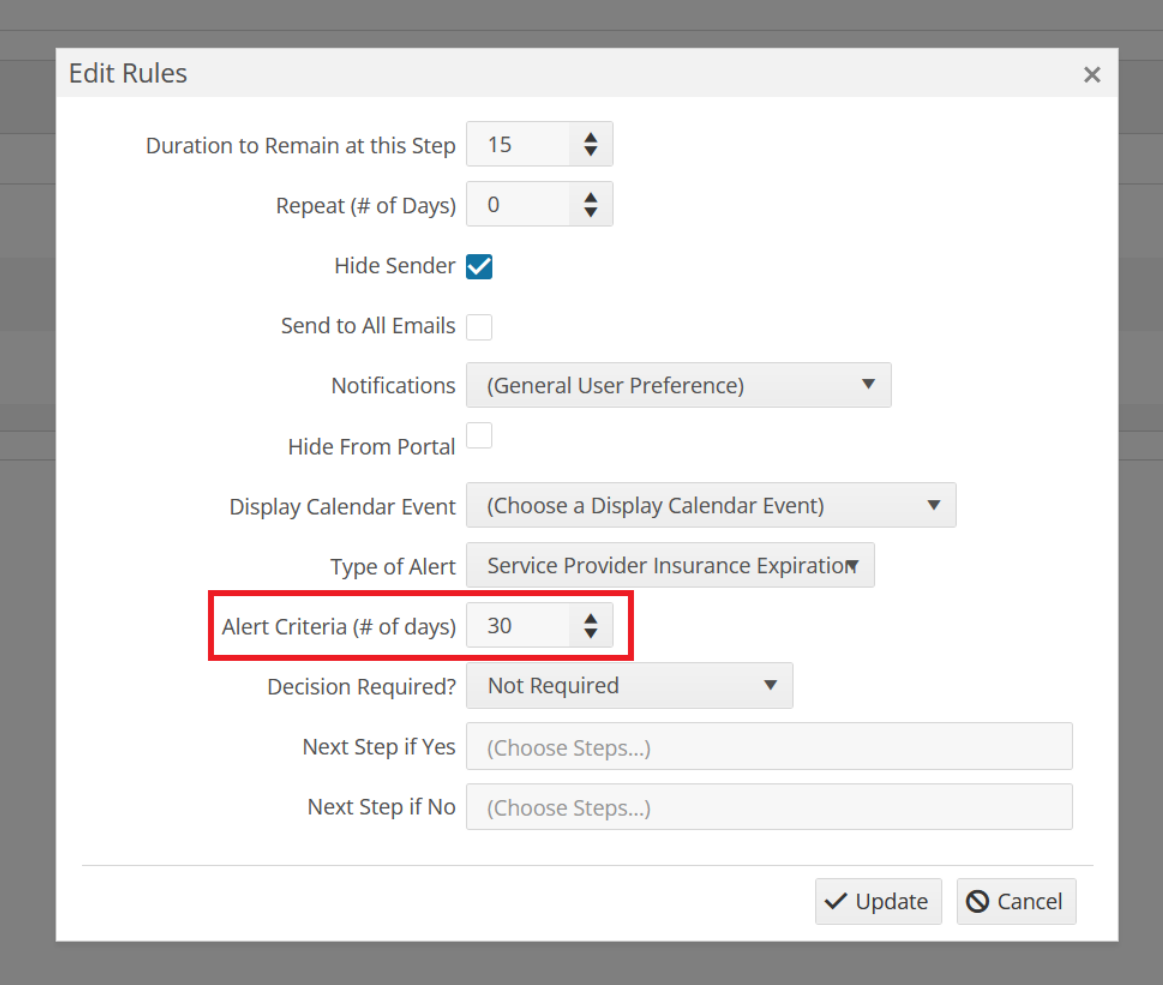Click the Update button
Screen dimensions: 1163x985
coord(878,901)
